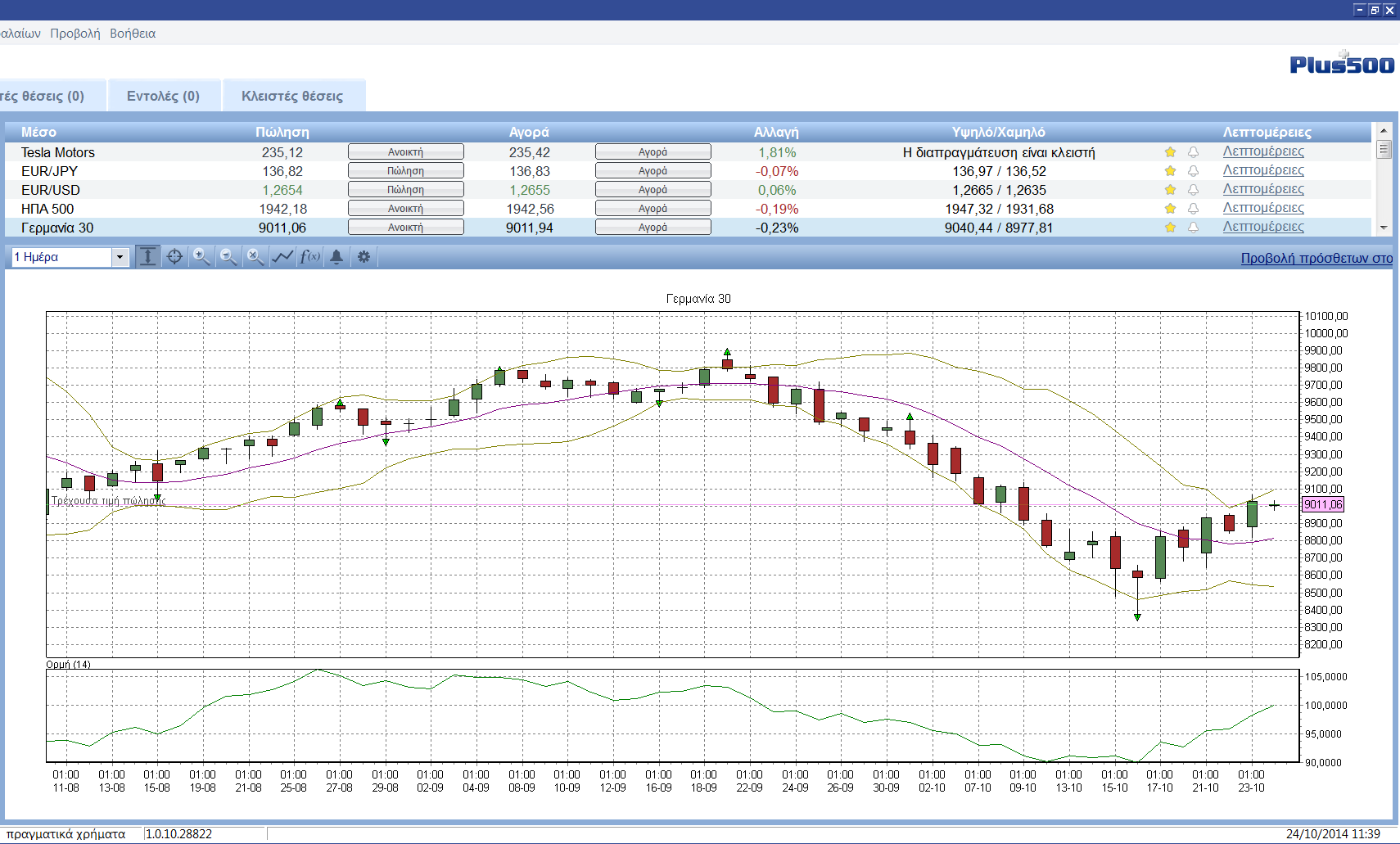Open the chart line type tool
Screen dimensions: 1400x844
(282, 257)
